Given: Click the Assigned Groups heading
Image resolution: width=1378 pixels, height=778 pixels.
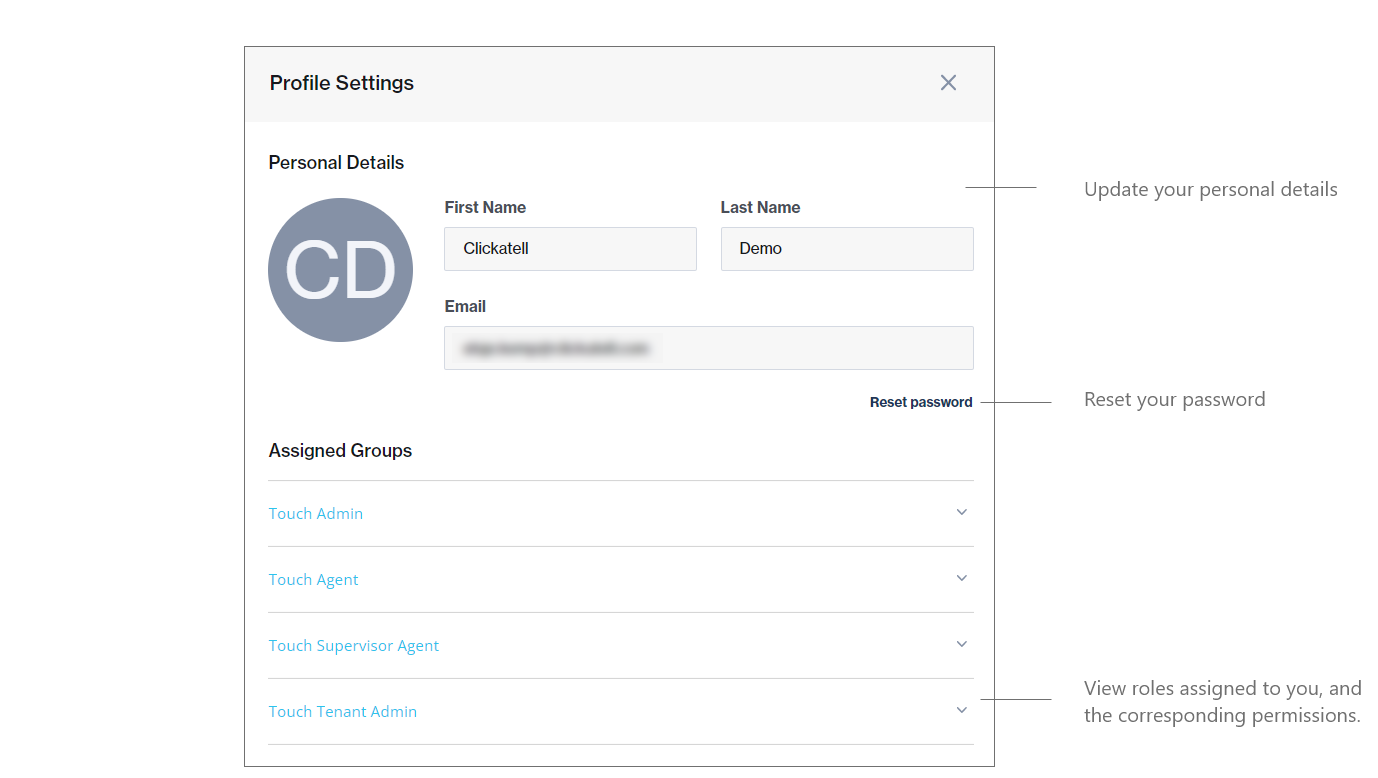Looking at the screenshot, I should pyautogui.click(x=340, y=451).
